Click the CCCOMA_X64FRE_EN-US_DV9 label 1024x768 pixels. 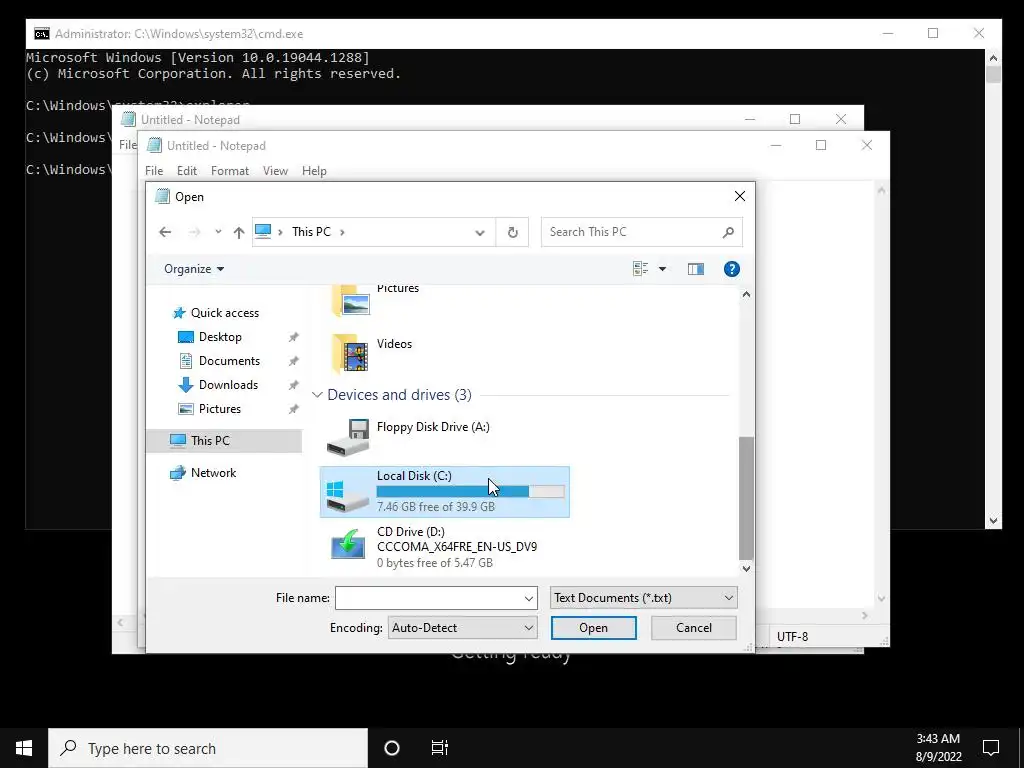[456, 547]
